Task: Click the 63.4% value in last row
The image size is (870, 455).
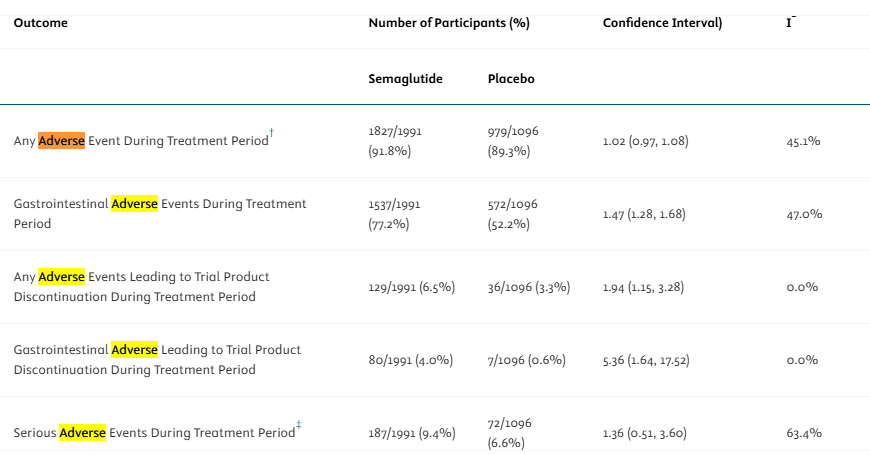Action: [803, 433]
